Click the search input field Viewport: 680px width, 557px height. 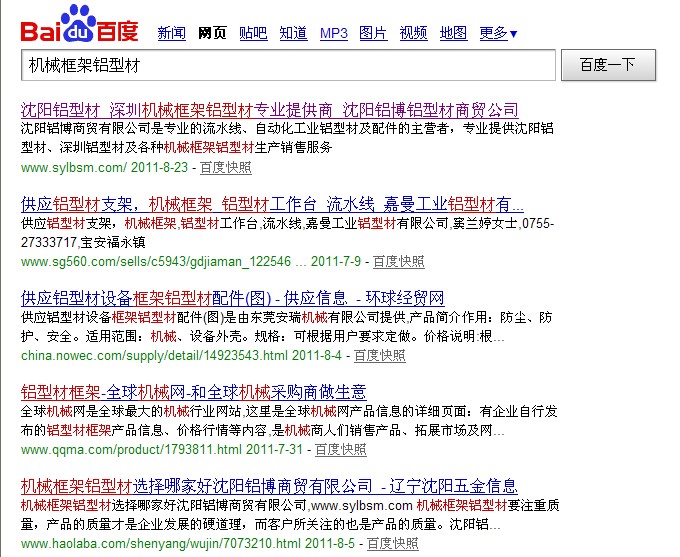coord(288,66)
